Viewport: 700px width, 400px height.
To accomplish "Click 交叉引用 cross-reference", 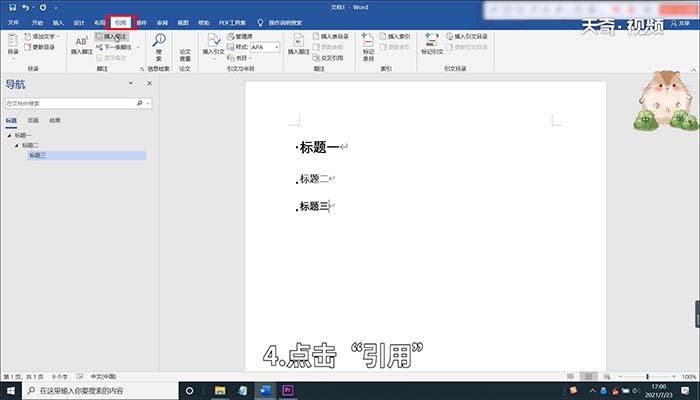I will (328, 58).
